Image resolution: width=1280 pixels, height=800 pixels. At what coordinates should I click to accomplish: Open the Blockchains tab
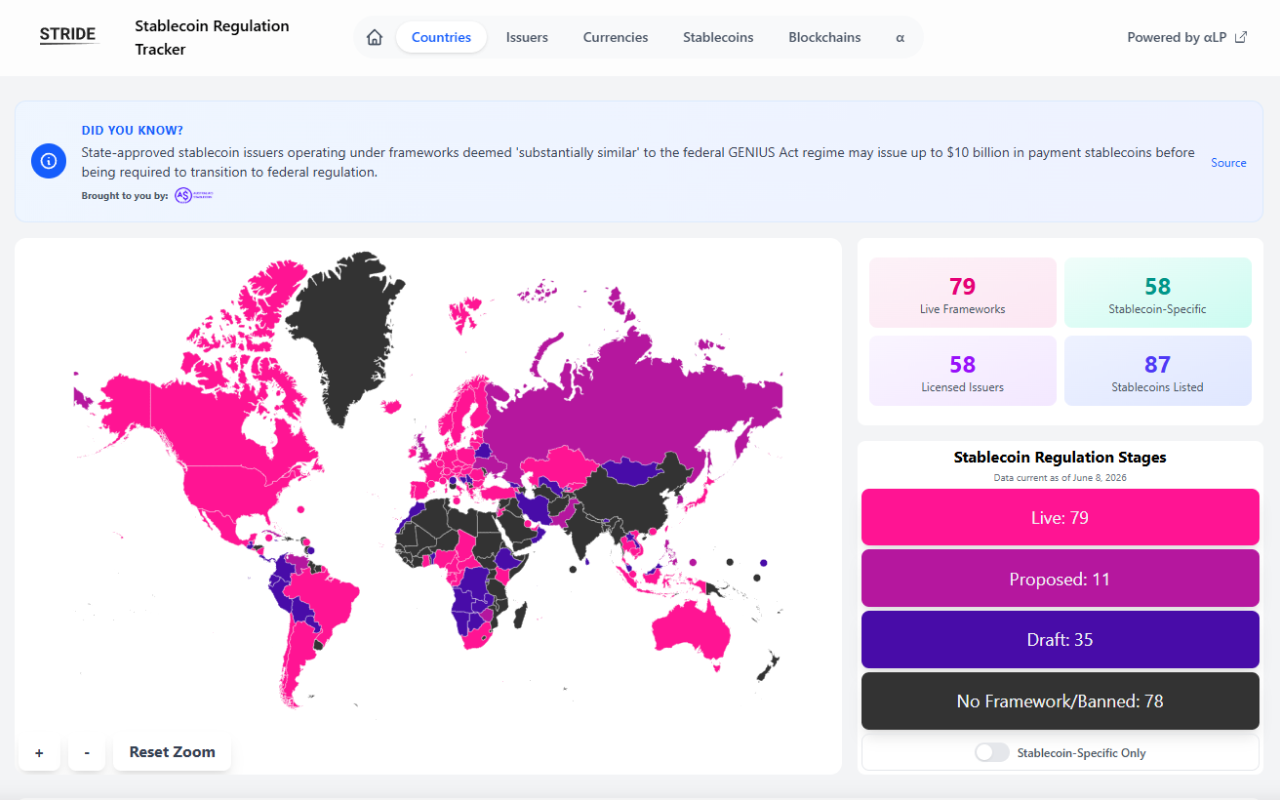point(824,37)
